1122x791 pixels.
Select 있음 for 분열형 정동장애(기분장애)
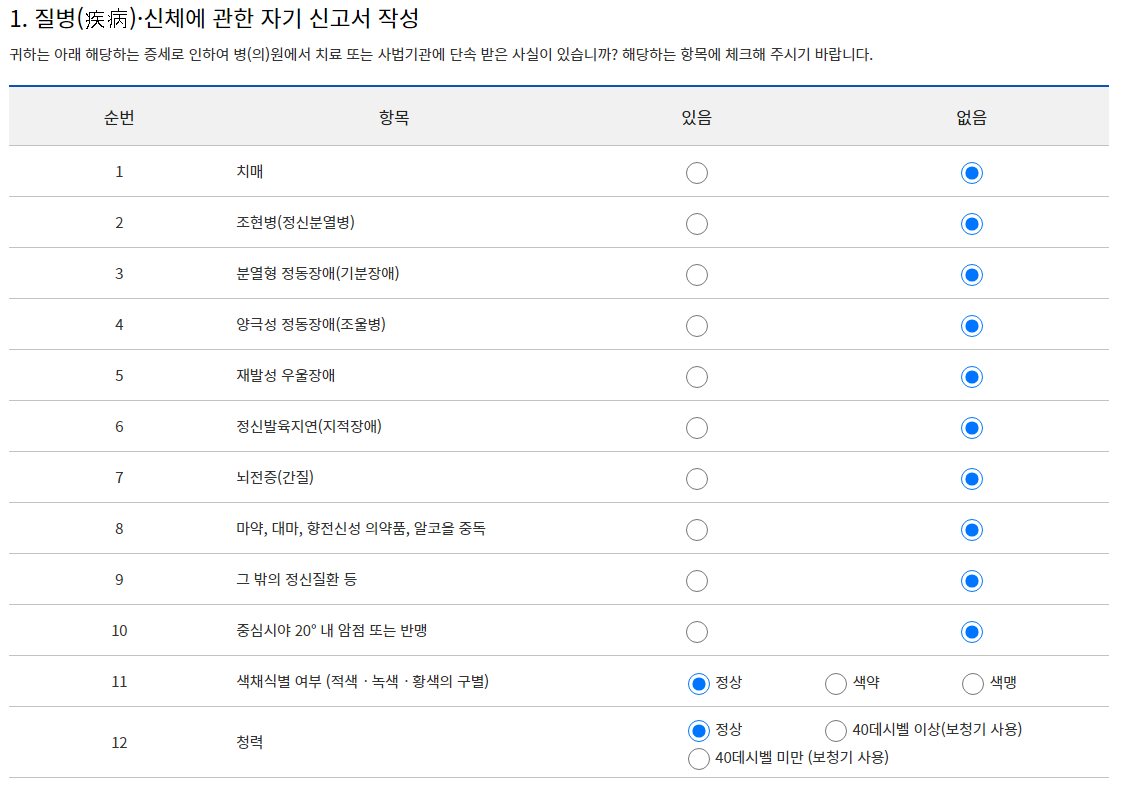(x=696, y=275)
